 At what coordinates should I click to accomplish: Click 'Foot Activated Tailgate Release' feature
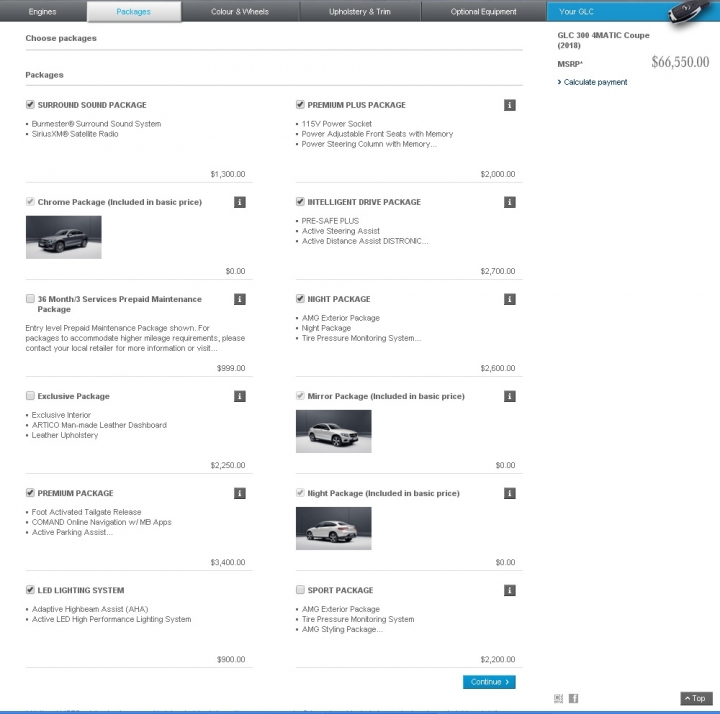click(x=86, y=512)
